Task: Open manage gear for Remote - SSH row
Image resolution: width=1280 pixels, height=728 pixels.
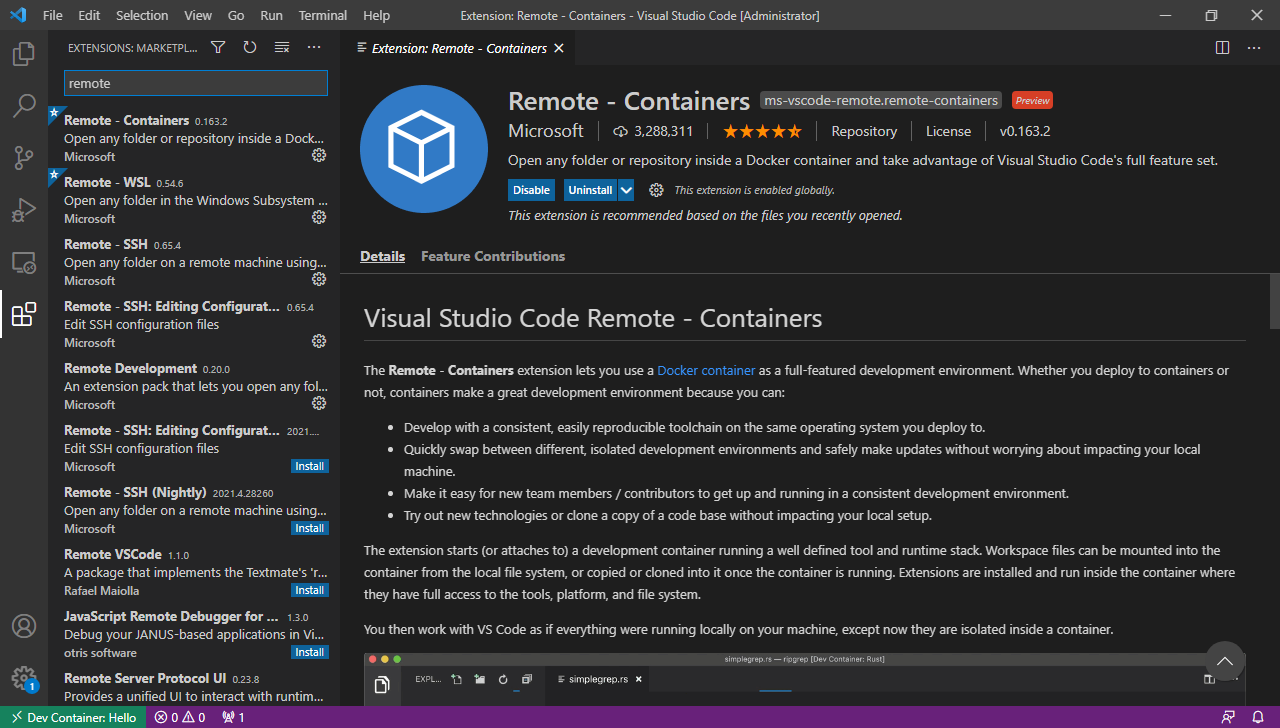Action: tap(319, 279)
